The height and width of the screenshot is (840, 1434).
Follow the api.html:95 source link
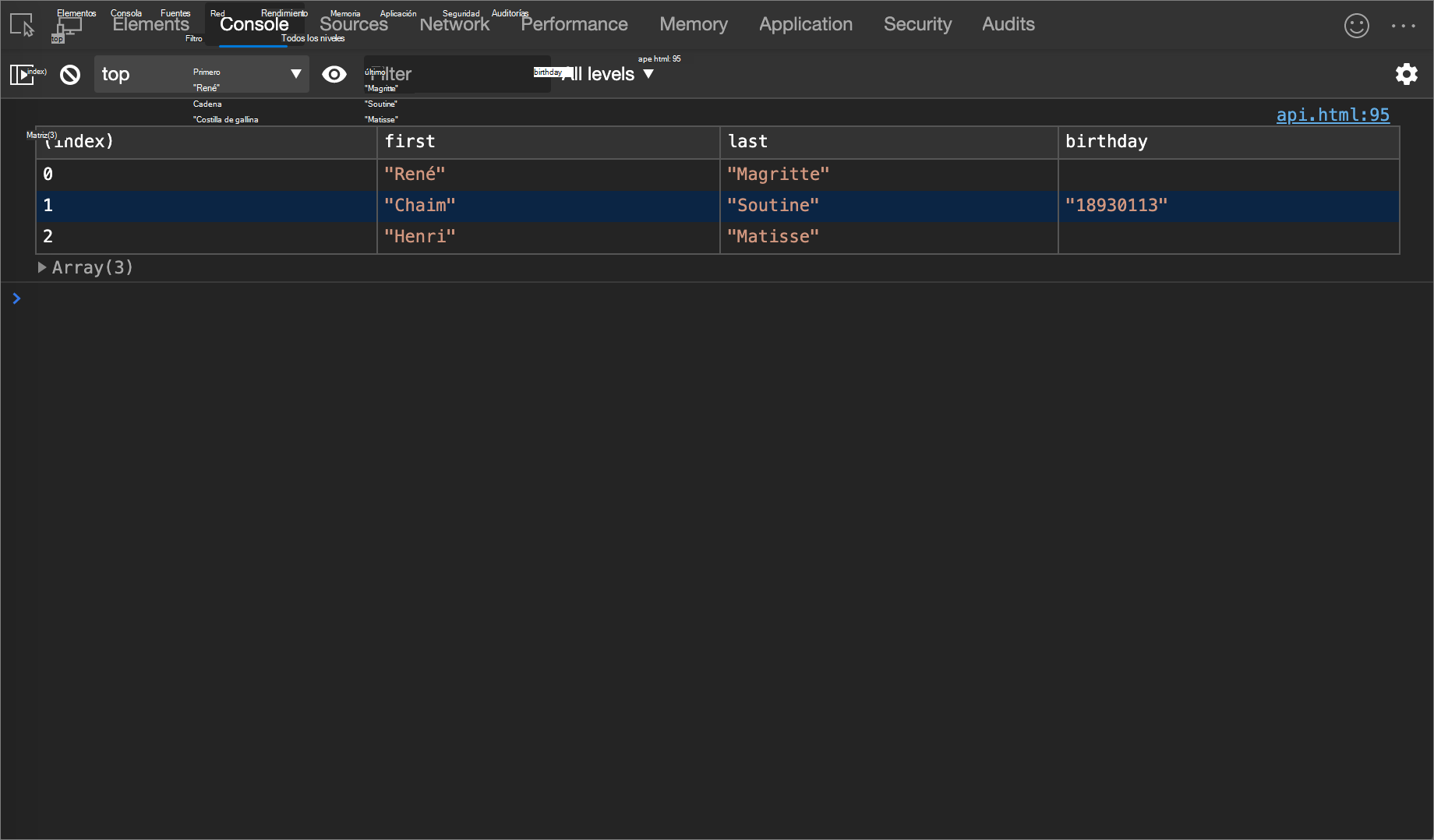1333,115
